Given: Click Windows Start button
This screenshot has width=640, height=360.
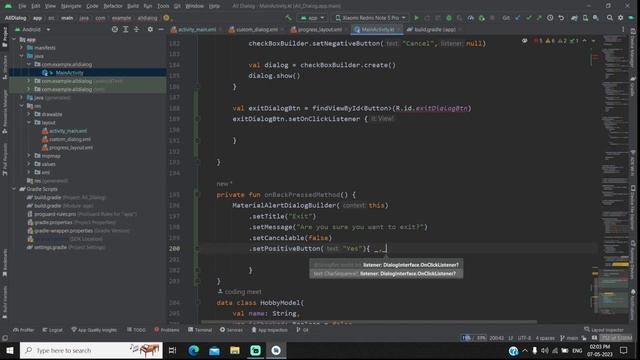Looking at the screenshot, I should [9, 350].
